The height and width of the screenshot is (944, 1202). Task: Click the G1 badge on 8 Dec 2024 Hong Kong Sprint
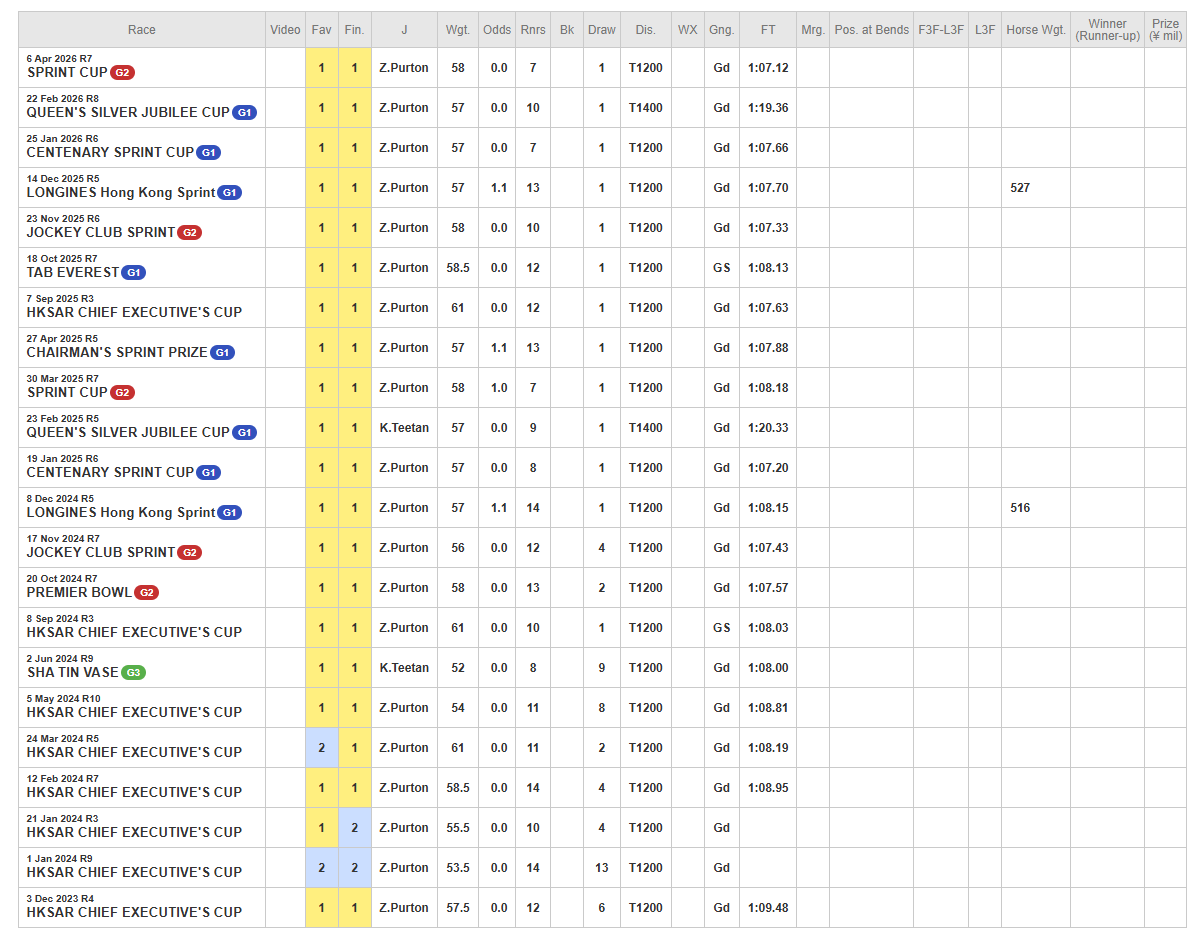(x=230, y=513)
